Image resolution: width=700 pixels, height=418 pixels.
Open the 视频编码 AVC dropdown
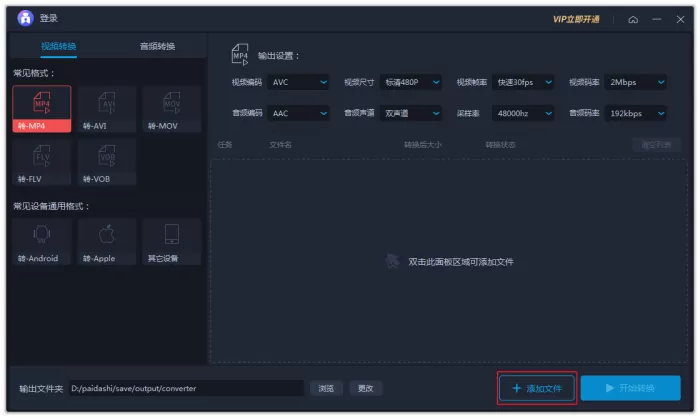298,82
